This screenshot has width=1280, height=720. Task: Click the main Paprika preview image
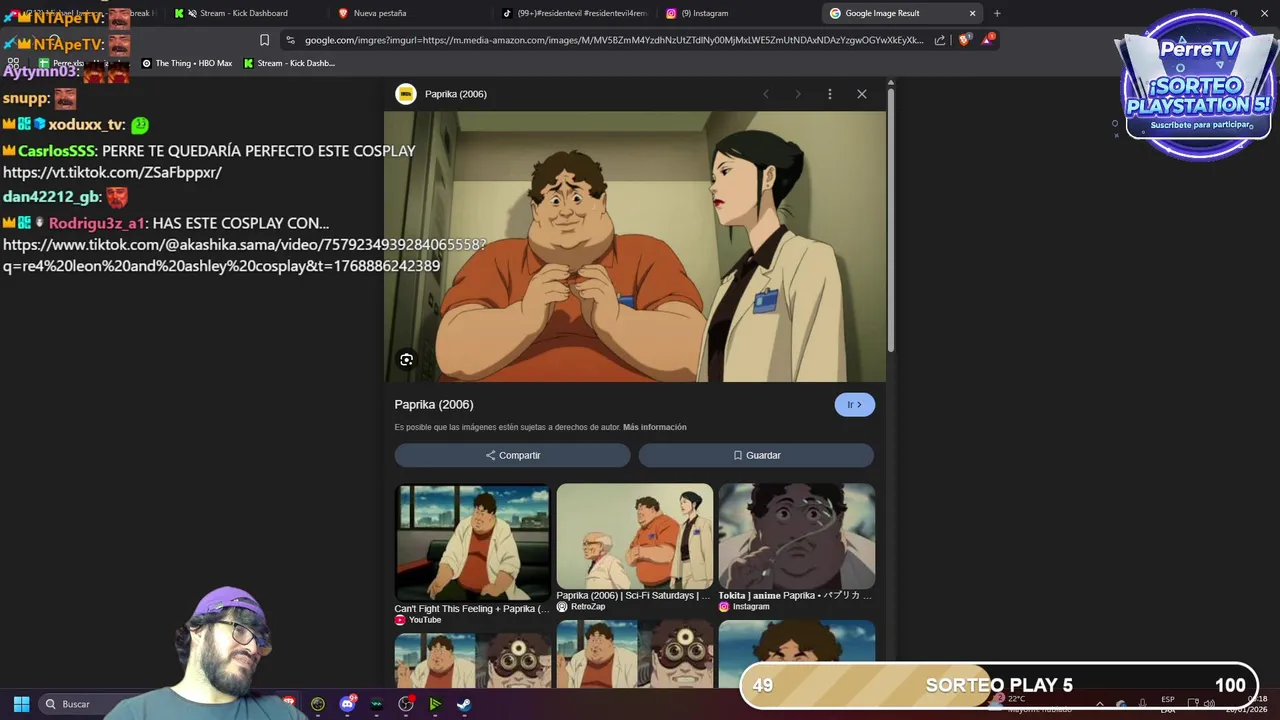[x=635, y=246]
